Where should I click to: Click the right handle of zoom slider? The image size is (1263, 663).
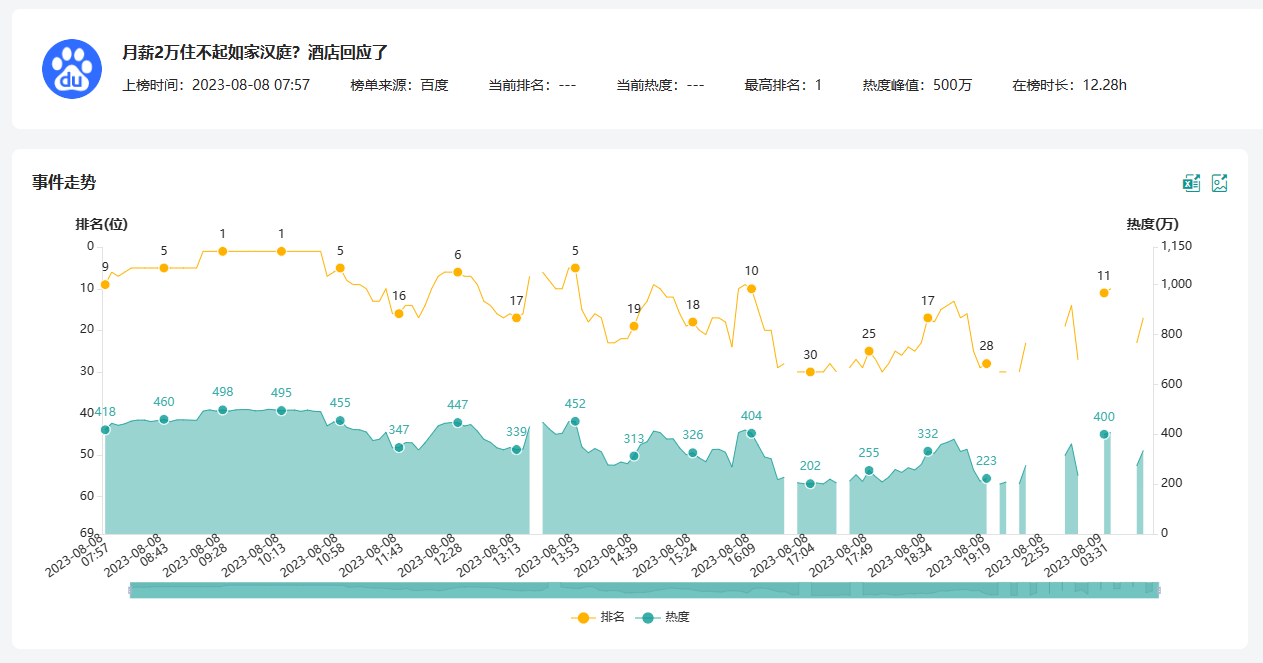[x=1158, y=590]
